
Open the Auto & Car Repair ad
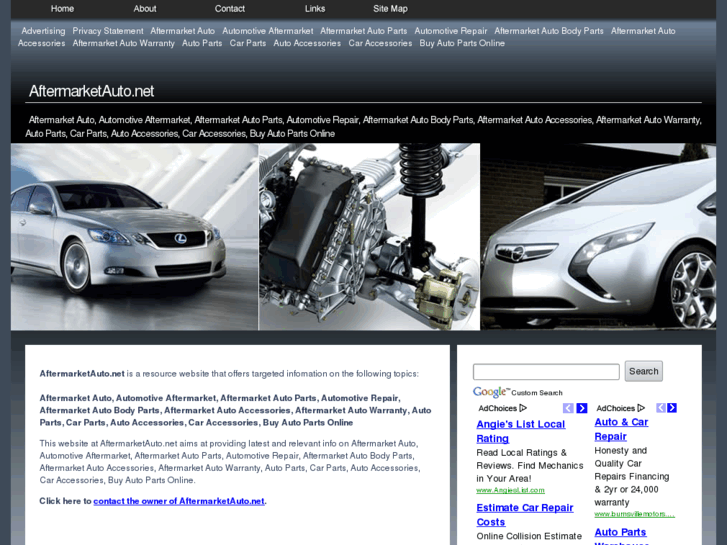tap(621, 430)
